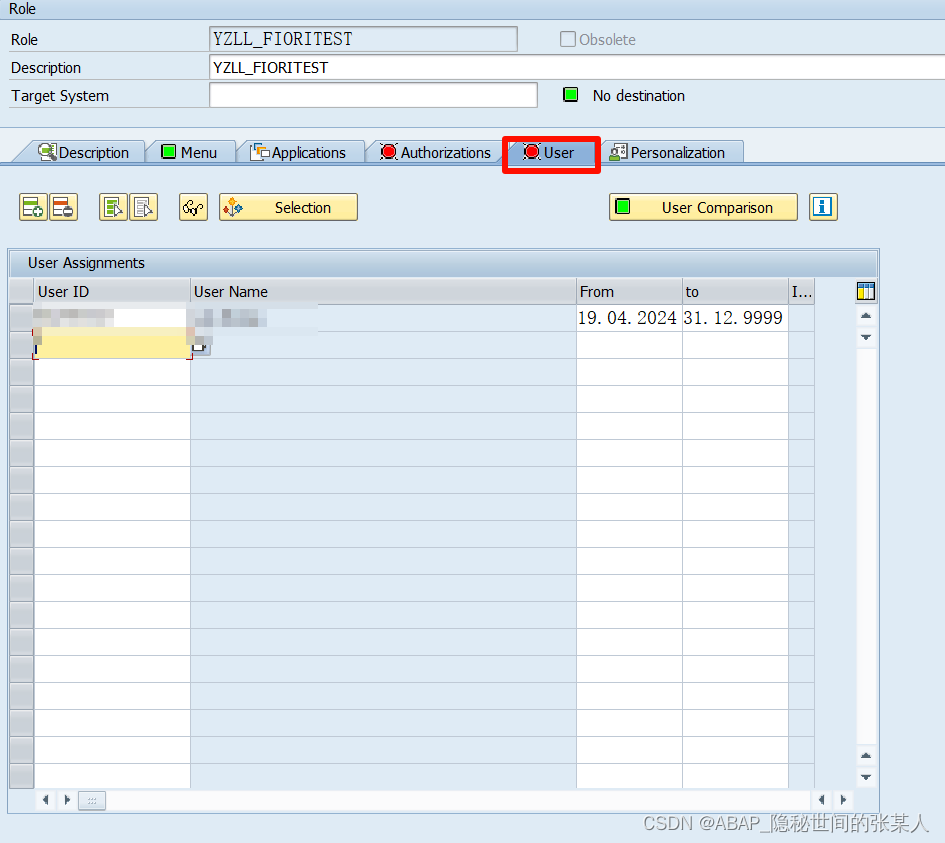Switch to the Authorizations tab
This screenshot has width=945, height=843.
(435, 152)
